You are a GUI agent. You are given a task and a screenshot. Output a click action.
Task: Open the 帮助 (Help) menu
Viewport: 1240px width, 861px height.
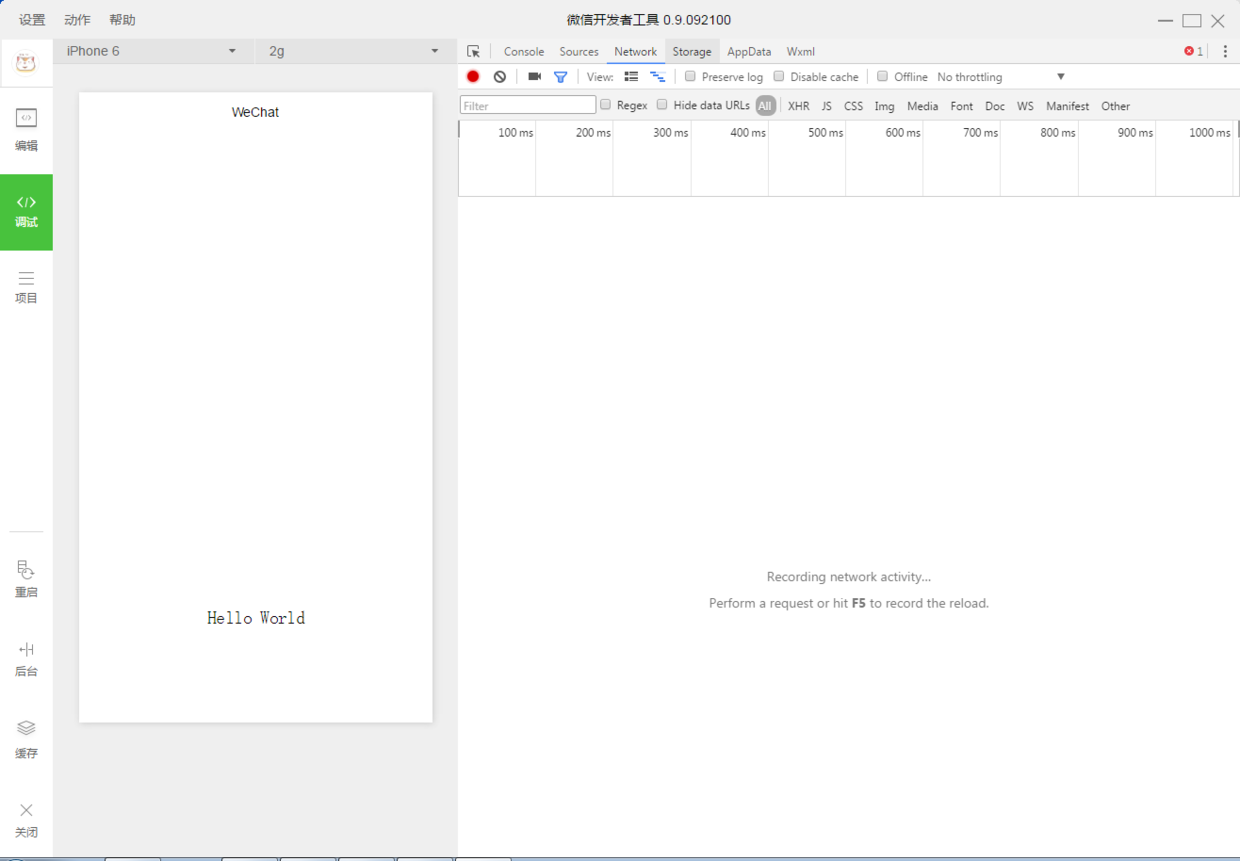122,20
